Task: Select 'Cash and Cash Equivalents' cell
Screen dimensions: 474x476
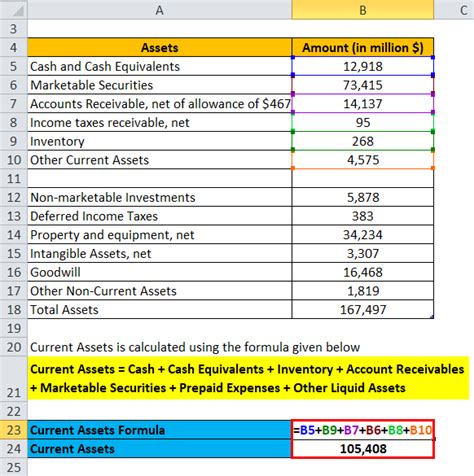Action: pos(159,66)
